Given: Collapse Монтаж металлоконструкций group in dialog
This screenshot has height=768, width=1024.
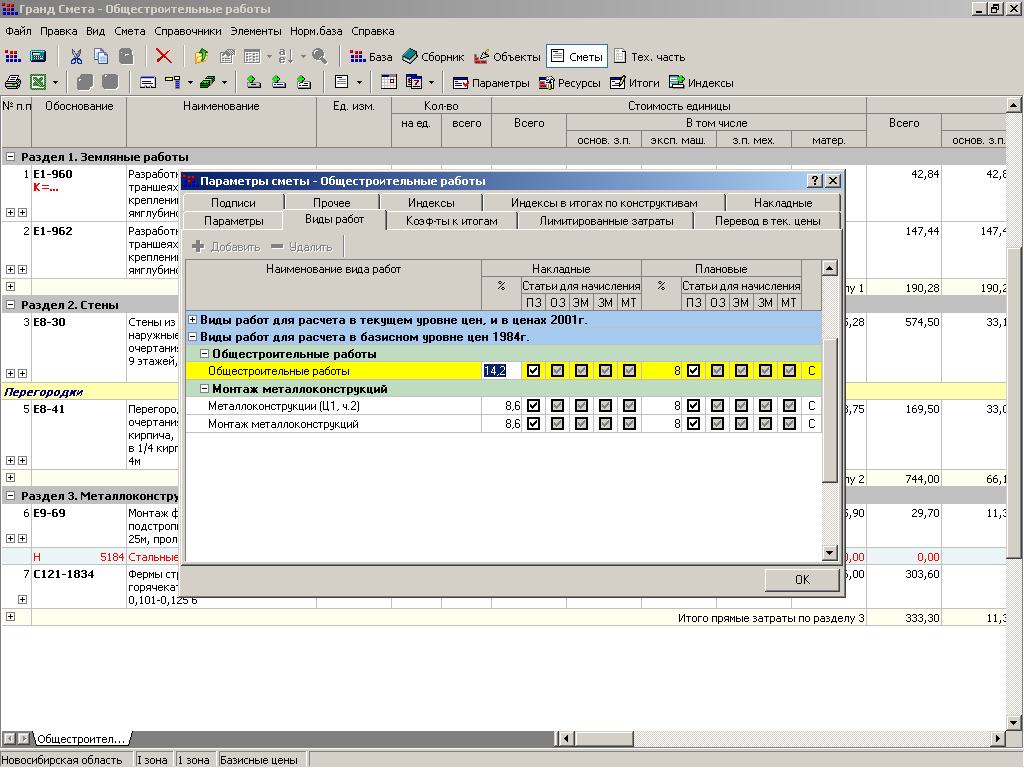Looking at the screenshot, I should (x=204, y=389).
